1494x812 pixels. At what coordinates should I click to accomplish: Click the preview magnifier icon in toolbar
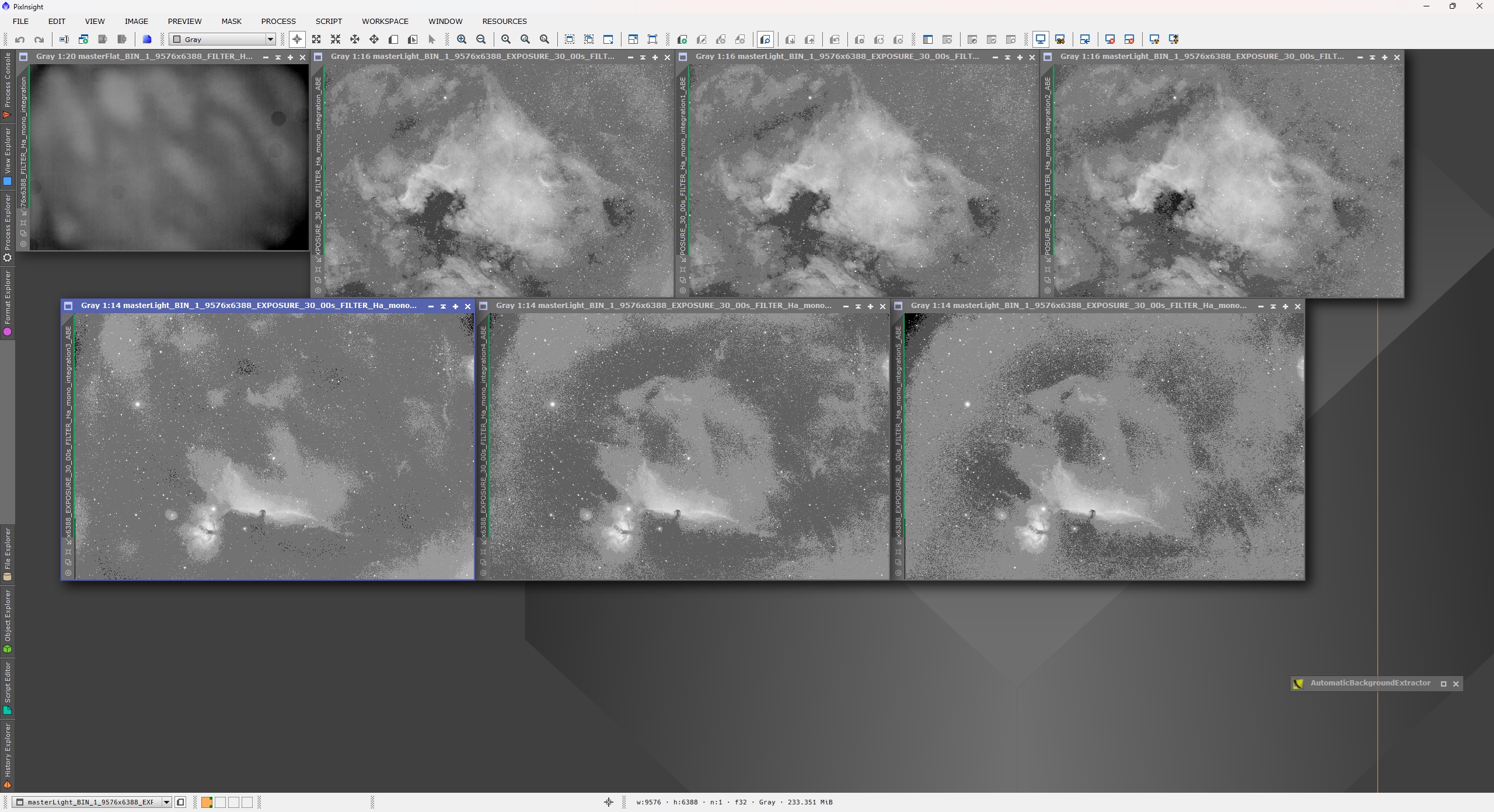click(765, 40)
